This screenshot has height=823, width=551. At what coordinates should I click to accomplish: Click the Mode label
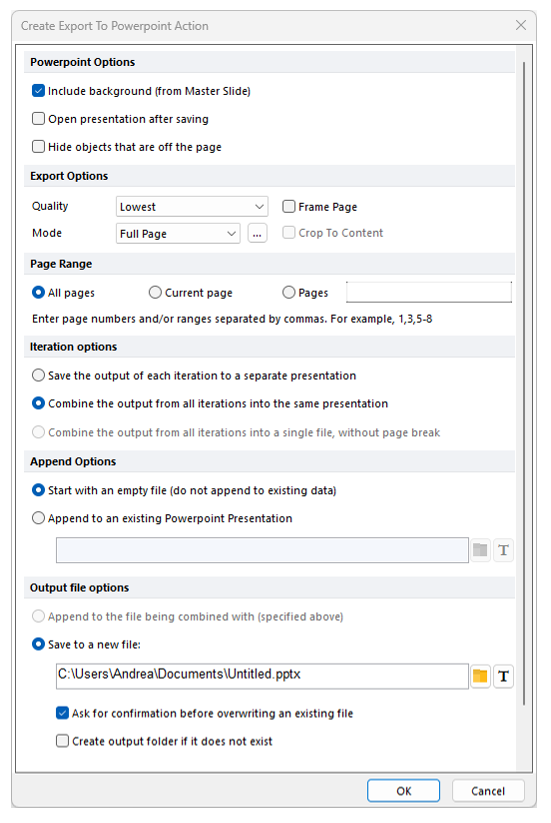tap(47, 233)
